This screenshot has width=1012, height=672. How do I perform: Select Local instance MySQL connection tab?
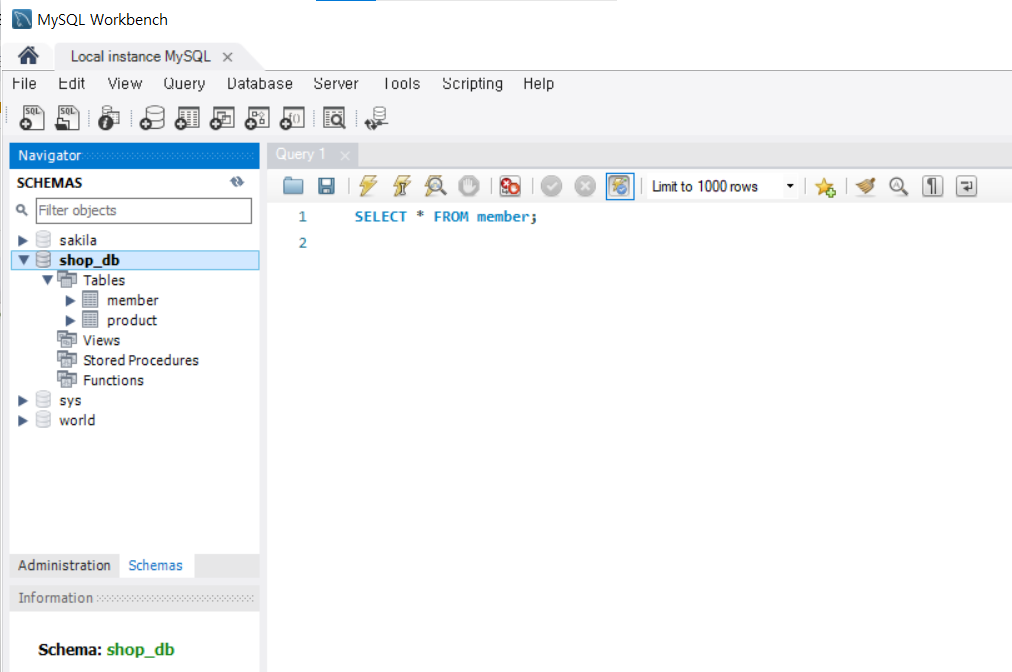[x=141, y=56]
